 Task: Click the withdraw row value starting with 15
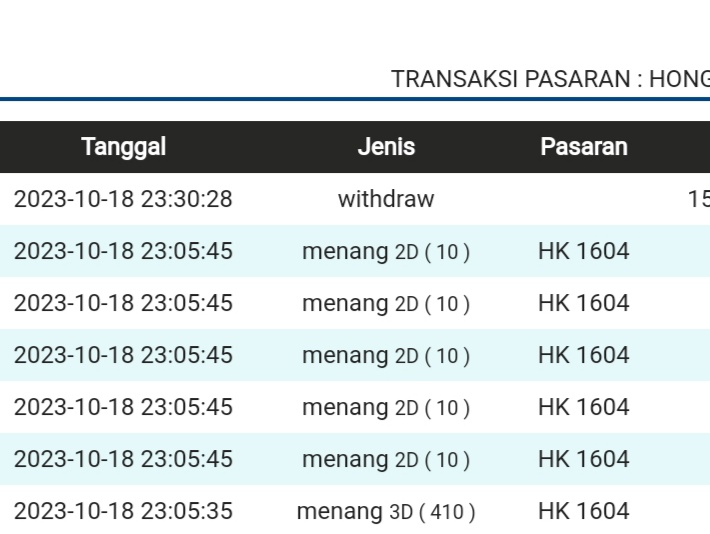698,199
